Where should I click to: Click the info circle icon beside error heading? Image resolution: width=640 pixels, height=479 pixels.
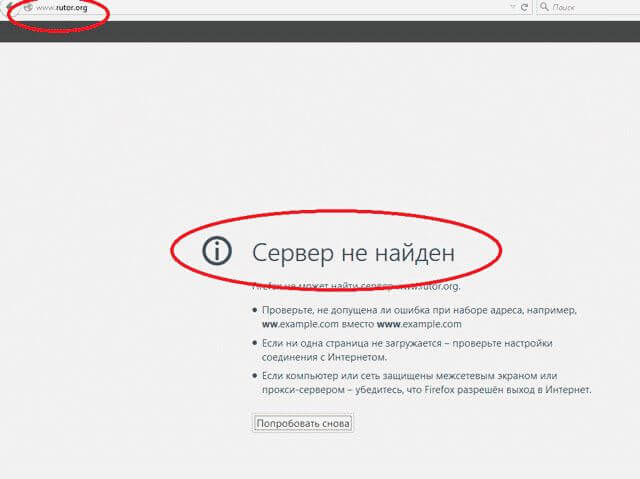tap(217, 251)
